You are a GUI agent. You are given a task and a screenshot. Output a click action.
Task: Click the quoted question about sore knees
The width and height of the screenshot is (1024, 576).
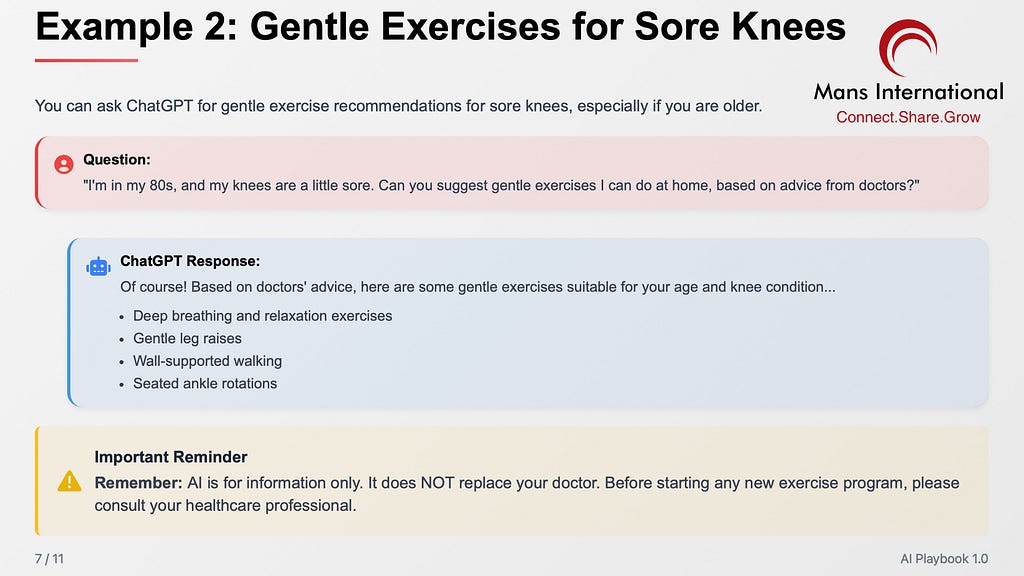(501, 185)
